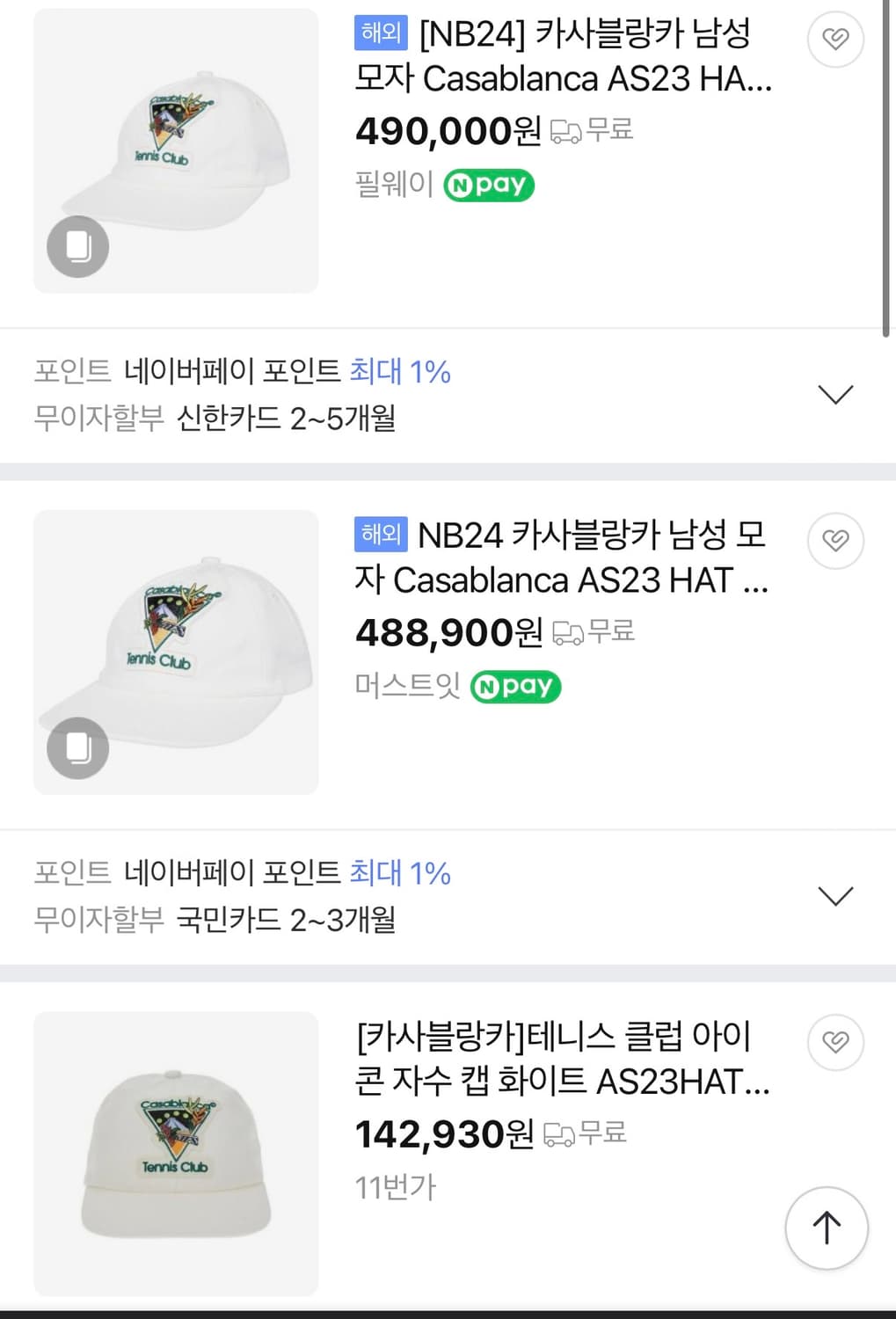This screenshot has width=896, height=1319.
Task: Click Npay badge next to 머스트잇
Action: [515, 687]
